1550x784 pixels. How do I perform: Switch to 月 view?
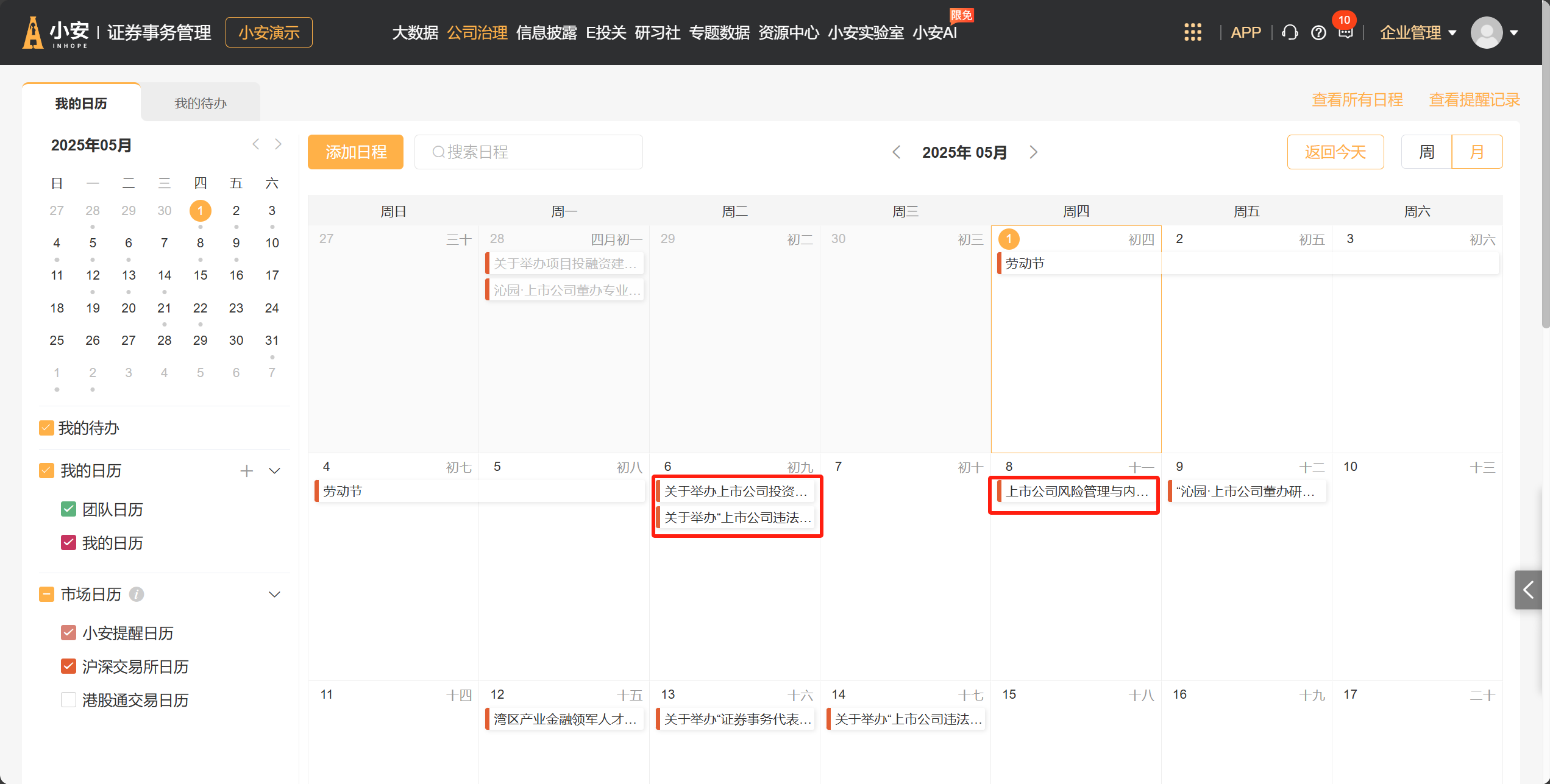pyautogui.click(x=1477, y=152)
